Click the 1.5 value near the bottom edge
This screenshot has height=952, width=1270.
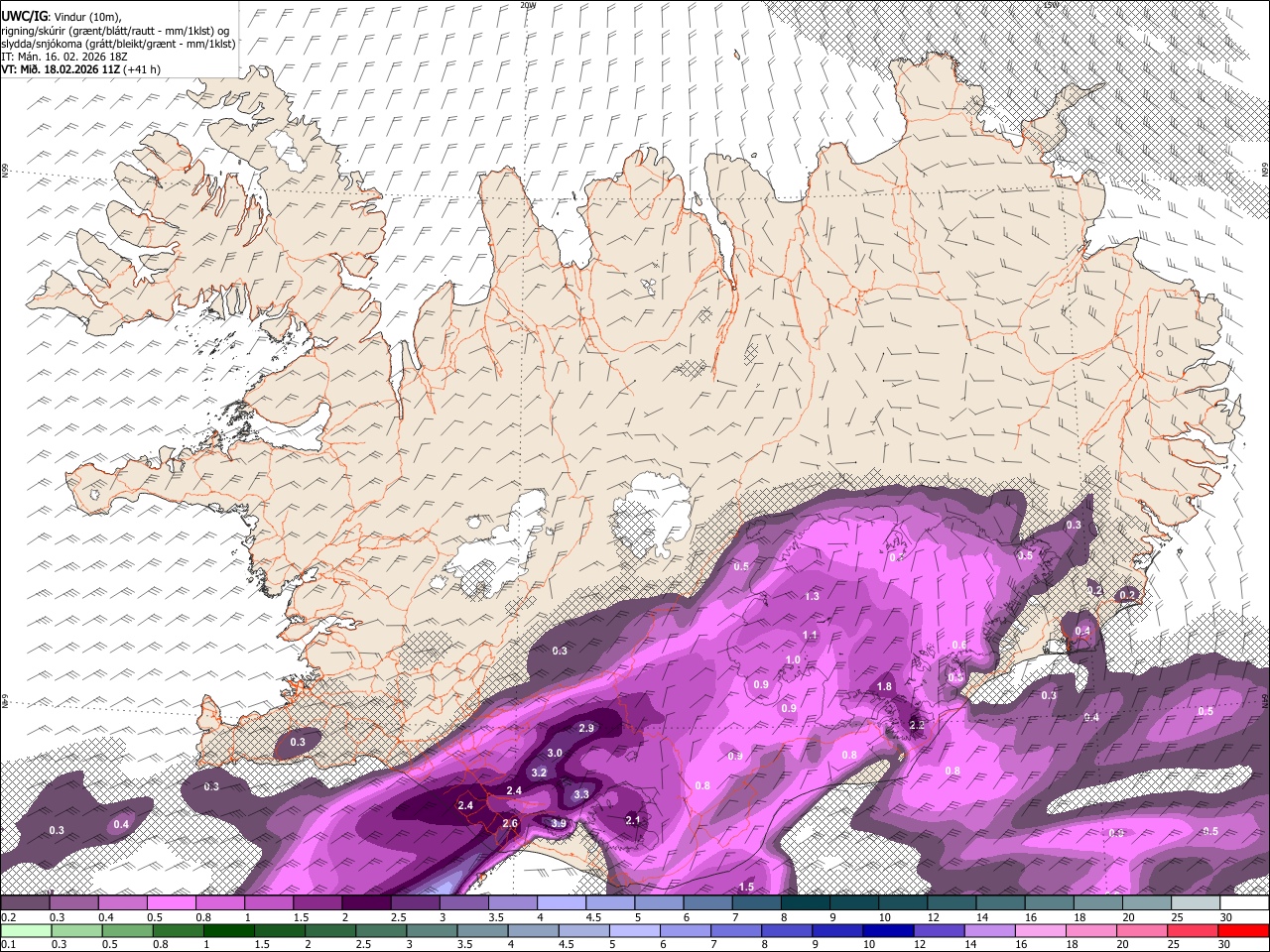point(746,887)
